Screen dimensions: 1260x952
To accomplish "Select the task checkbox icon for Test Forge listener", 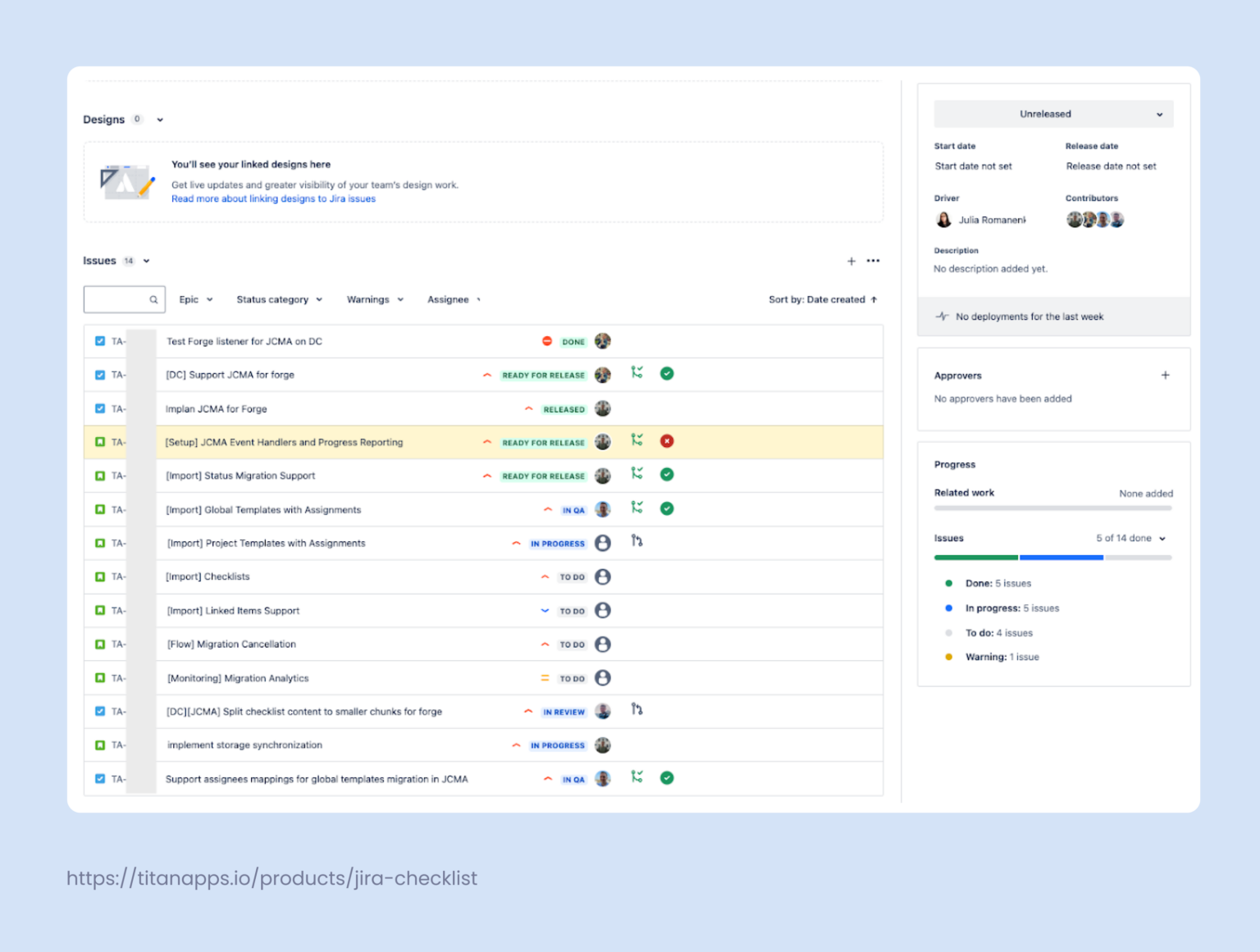I will click(x=100, y=340).
